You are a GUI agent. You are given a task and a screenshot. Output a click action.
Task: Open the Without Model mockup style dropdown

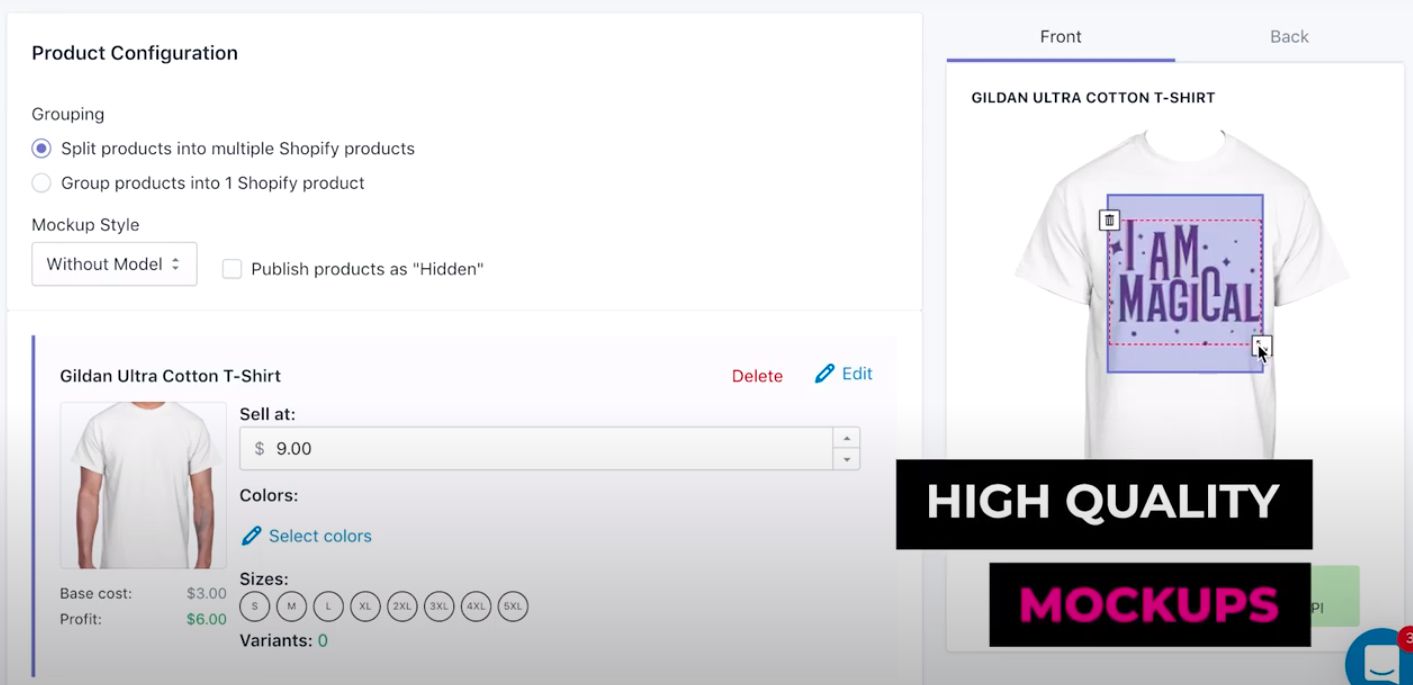point(114,264)
